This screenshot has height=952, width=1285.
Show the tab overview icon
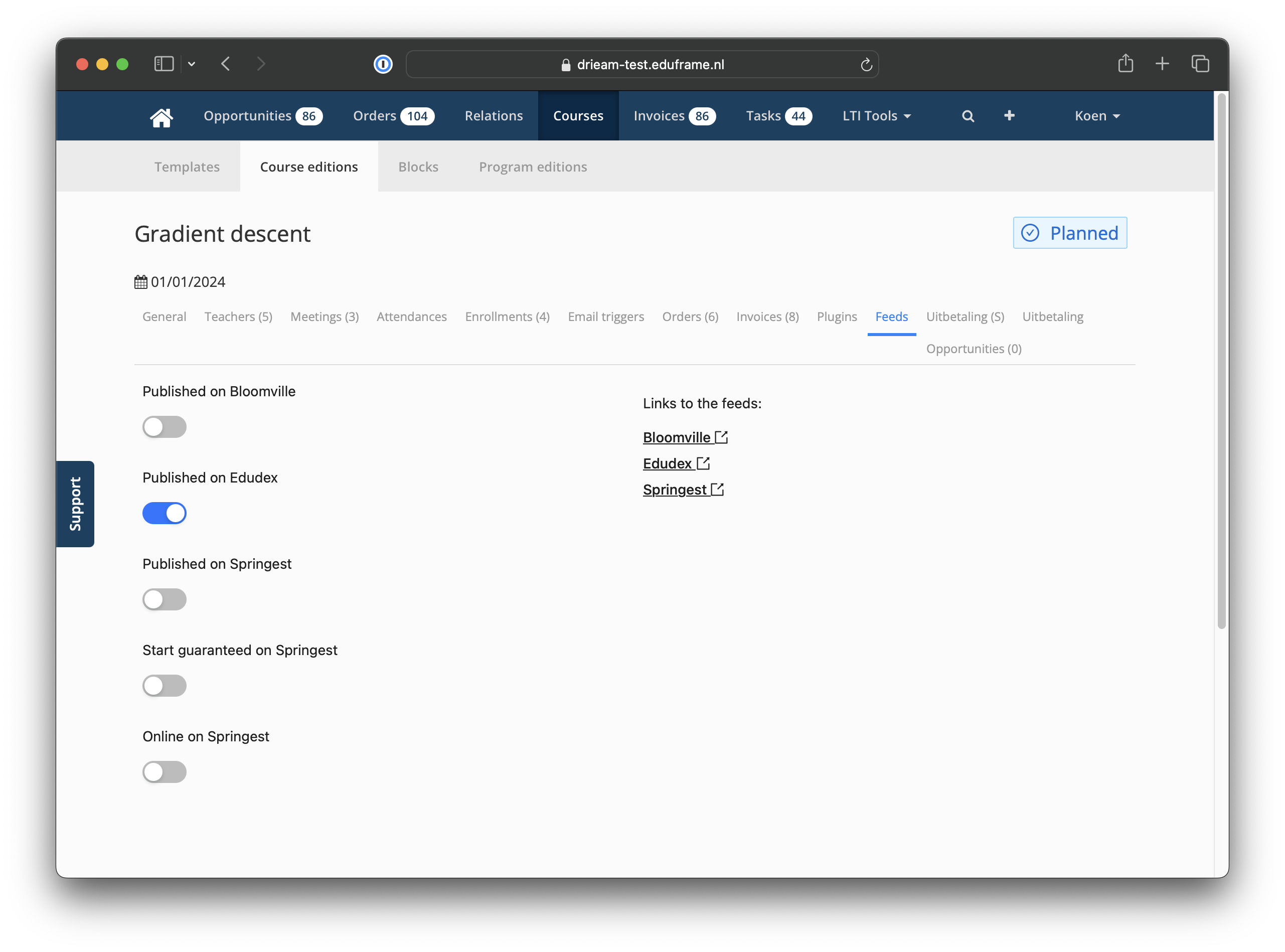click(1200, 64)
